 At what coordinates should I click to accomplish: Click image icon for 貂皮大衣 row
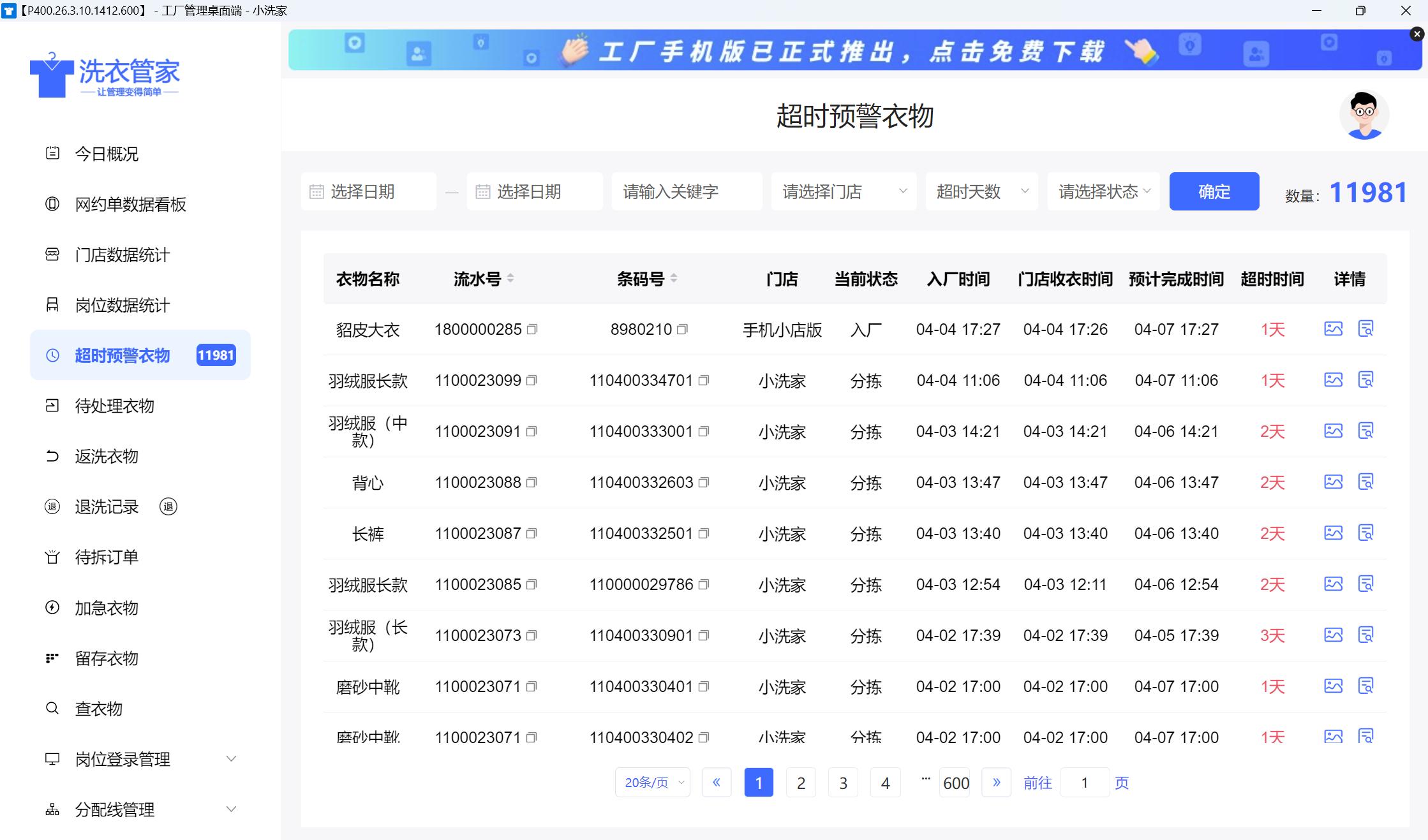(1333, 329)
